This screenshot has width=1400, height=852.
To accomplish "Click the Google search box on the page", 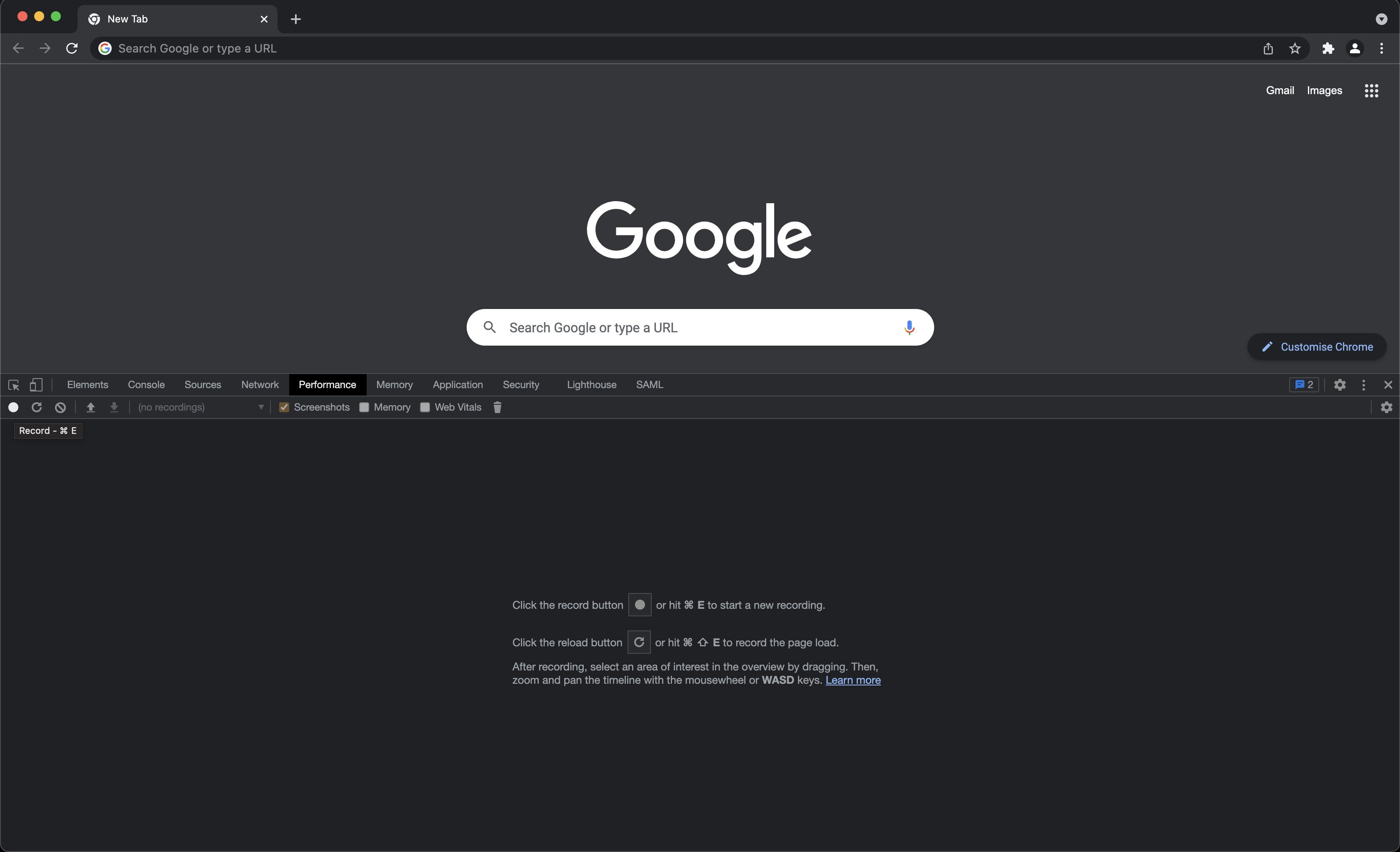I will 700,327.
